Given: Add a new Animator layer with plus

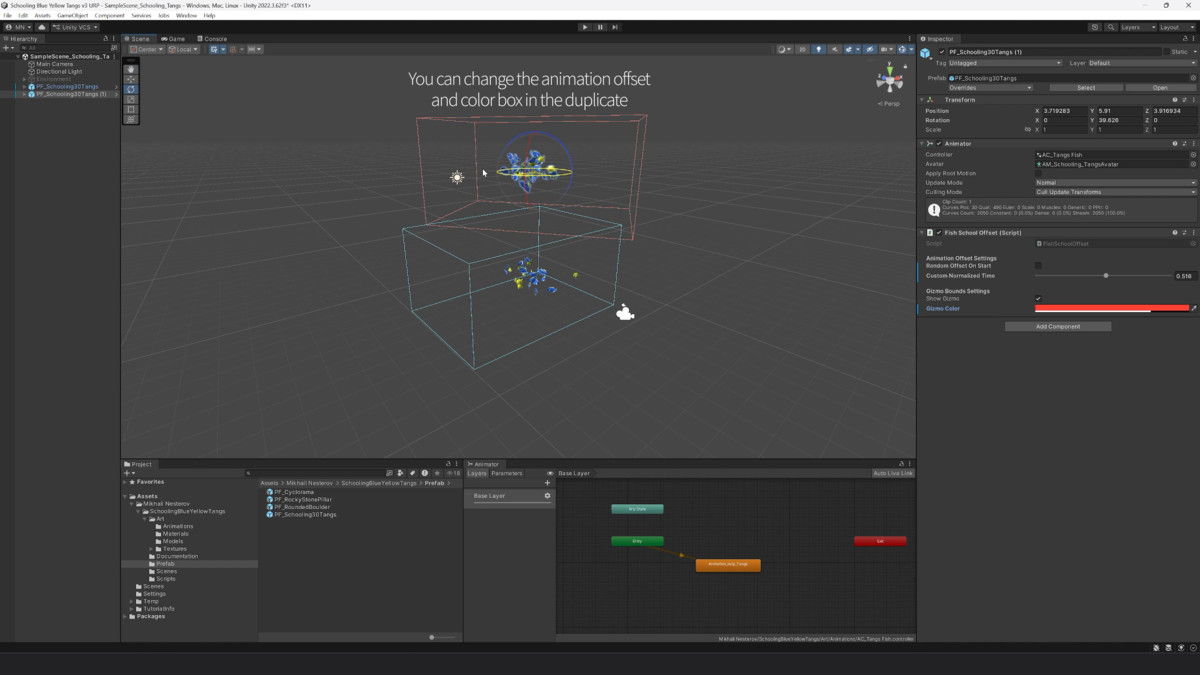Looking at the screenshot, I should 547,483.
